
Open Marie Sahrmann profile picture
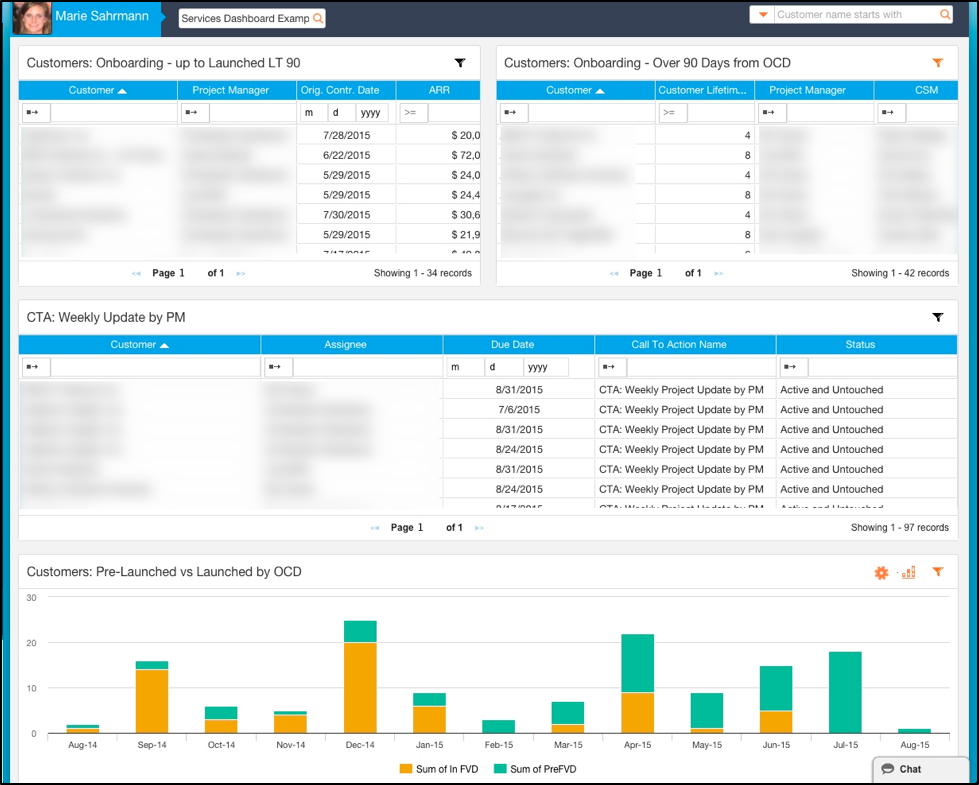tap(32, 18)
